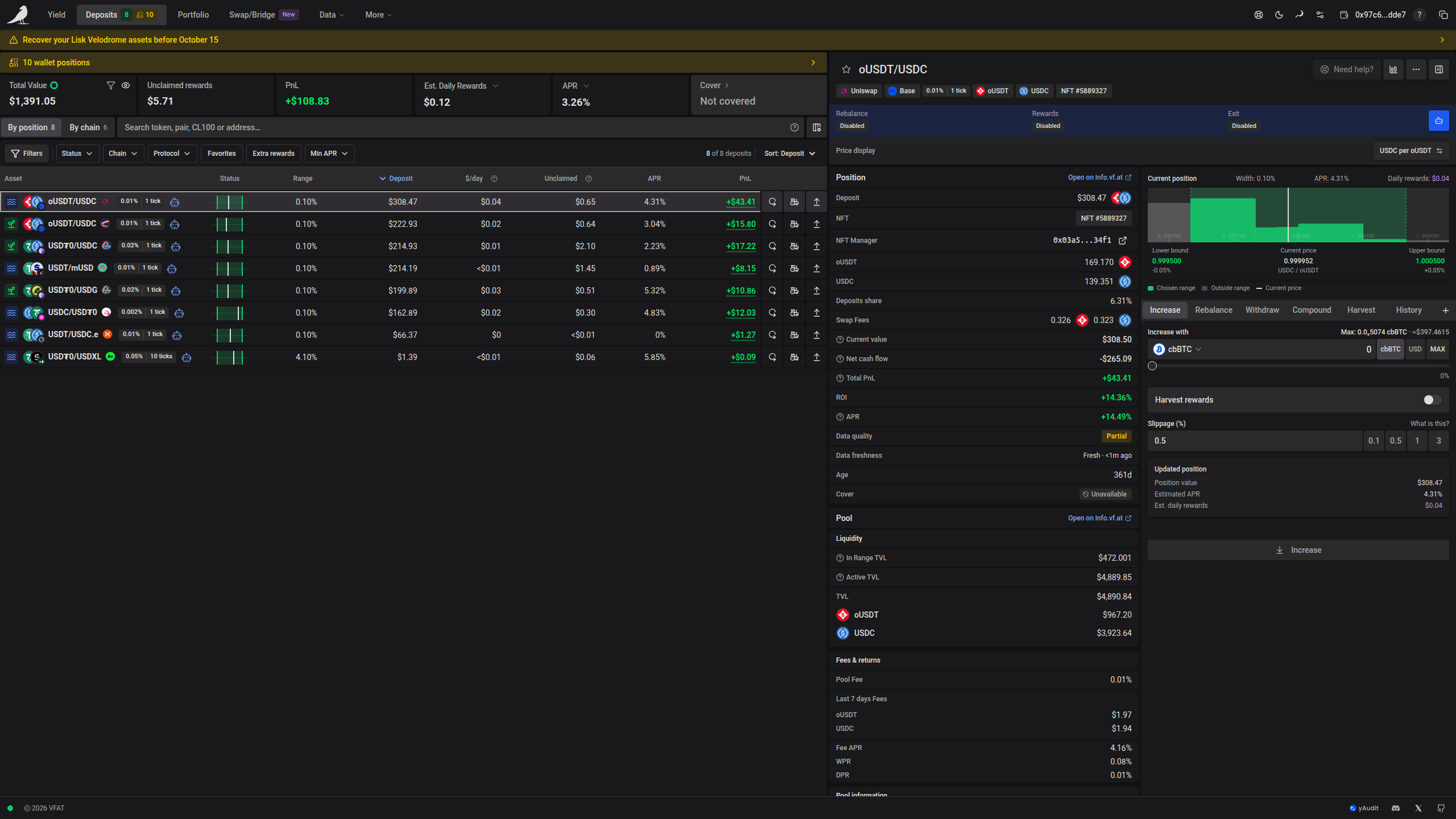Click the sickle icon in top bar
This screenshot has height=819, width=1456.
1300,15
